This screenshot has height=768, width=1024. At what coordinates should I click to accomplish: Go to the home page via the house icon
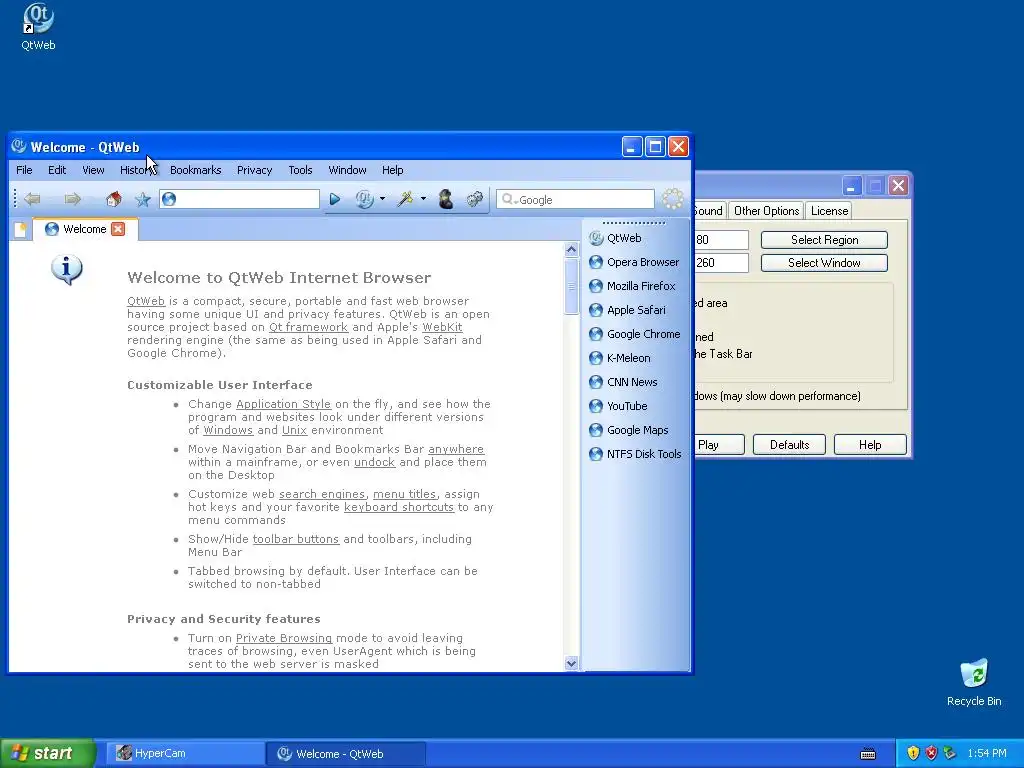coord(114,199)
